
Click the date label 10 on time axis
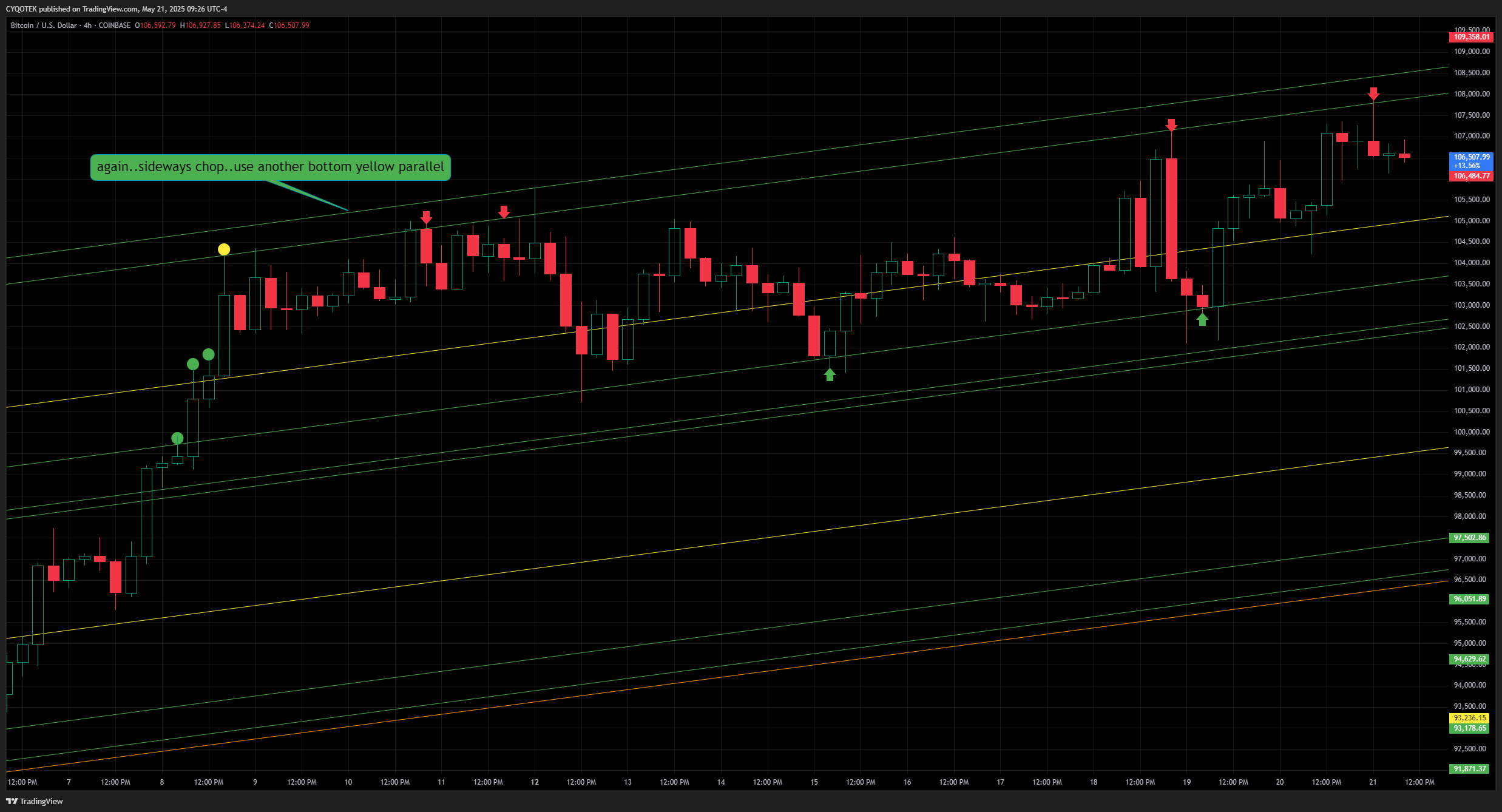click(348, 782)
